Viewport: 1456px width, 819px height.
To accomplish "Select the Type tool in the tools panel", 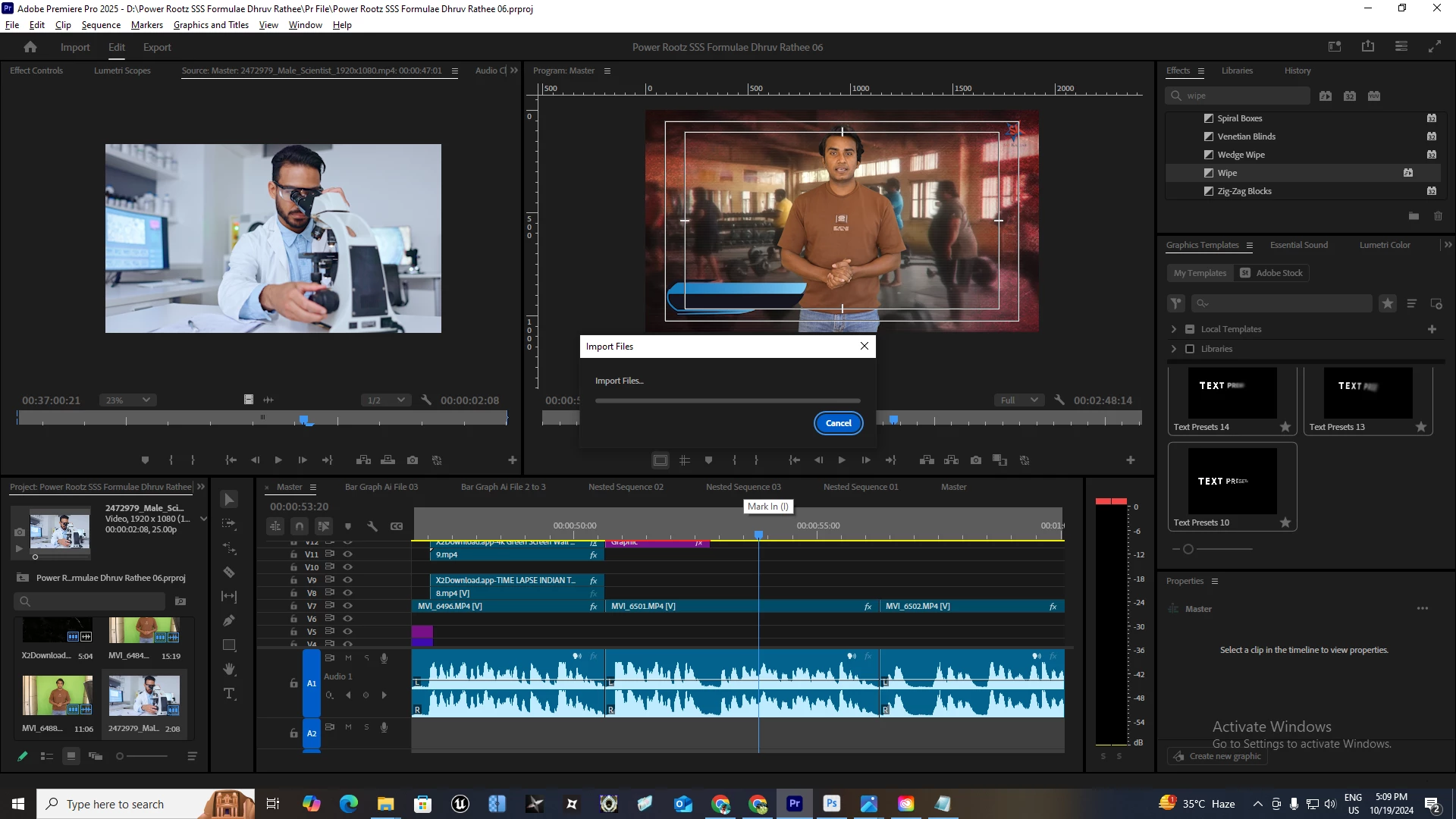I will [x=229, y=694].
